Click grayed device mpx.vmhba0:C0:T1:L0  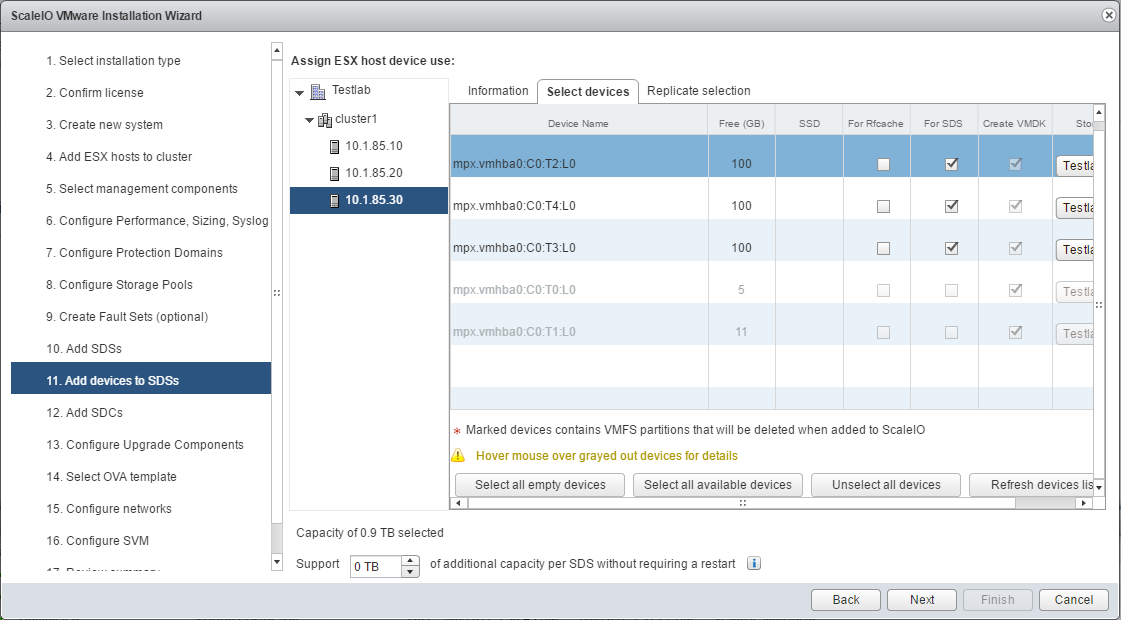pos(514,333)
